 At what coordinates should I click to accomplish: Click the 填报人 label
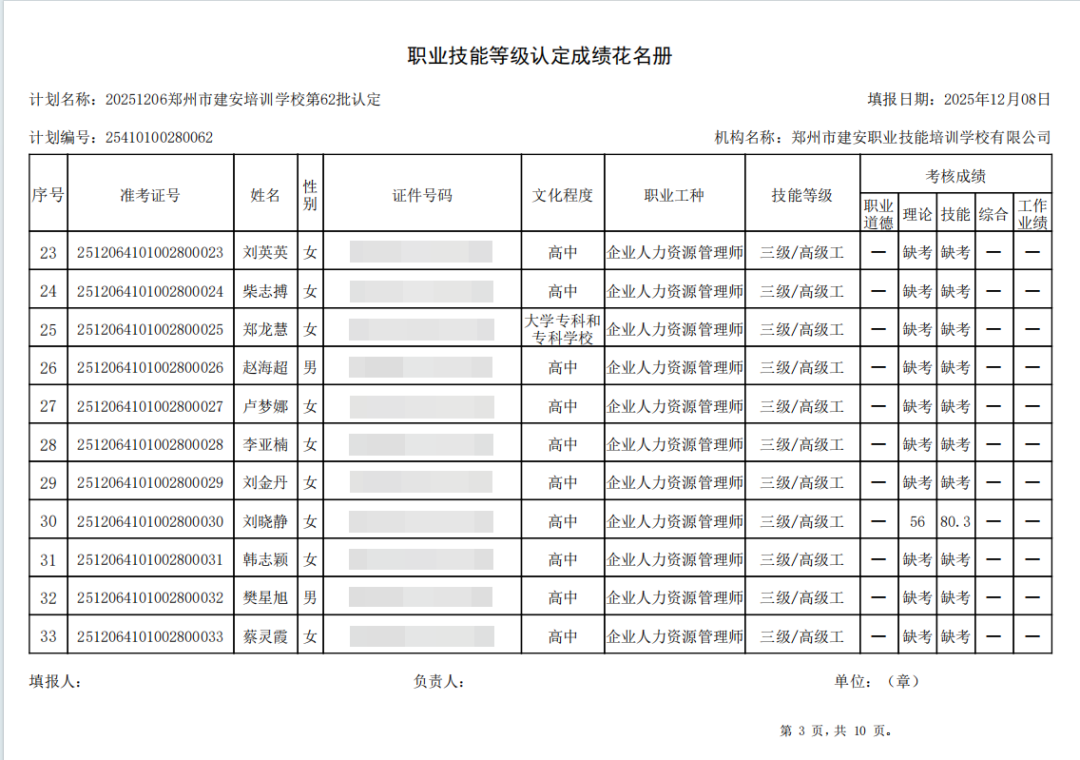[x=55, y=682]
